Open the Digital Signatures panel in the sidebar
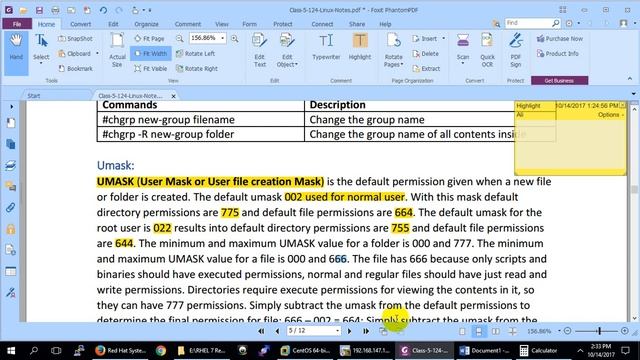The height and width of the screenshot is (360, 640). (11, 292)
